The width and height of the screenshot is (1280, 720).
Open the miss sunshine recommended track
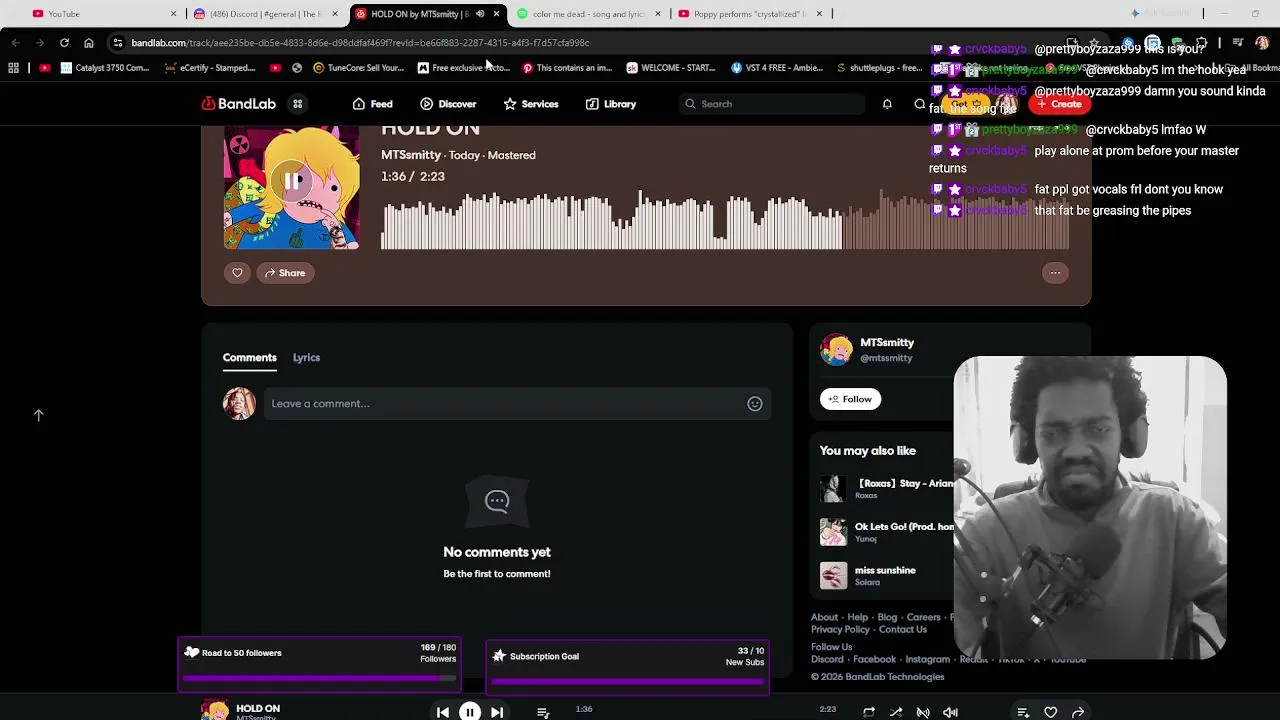click(x=885, y=570)
